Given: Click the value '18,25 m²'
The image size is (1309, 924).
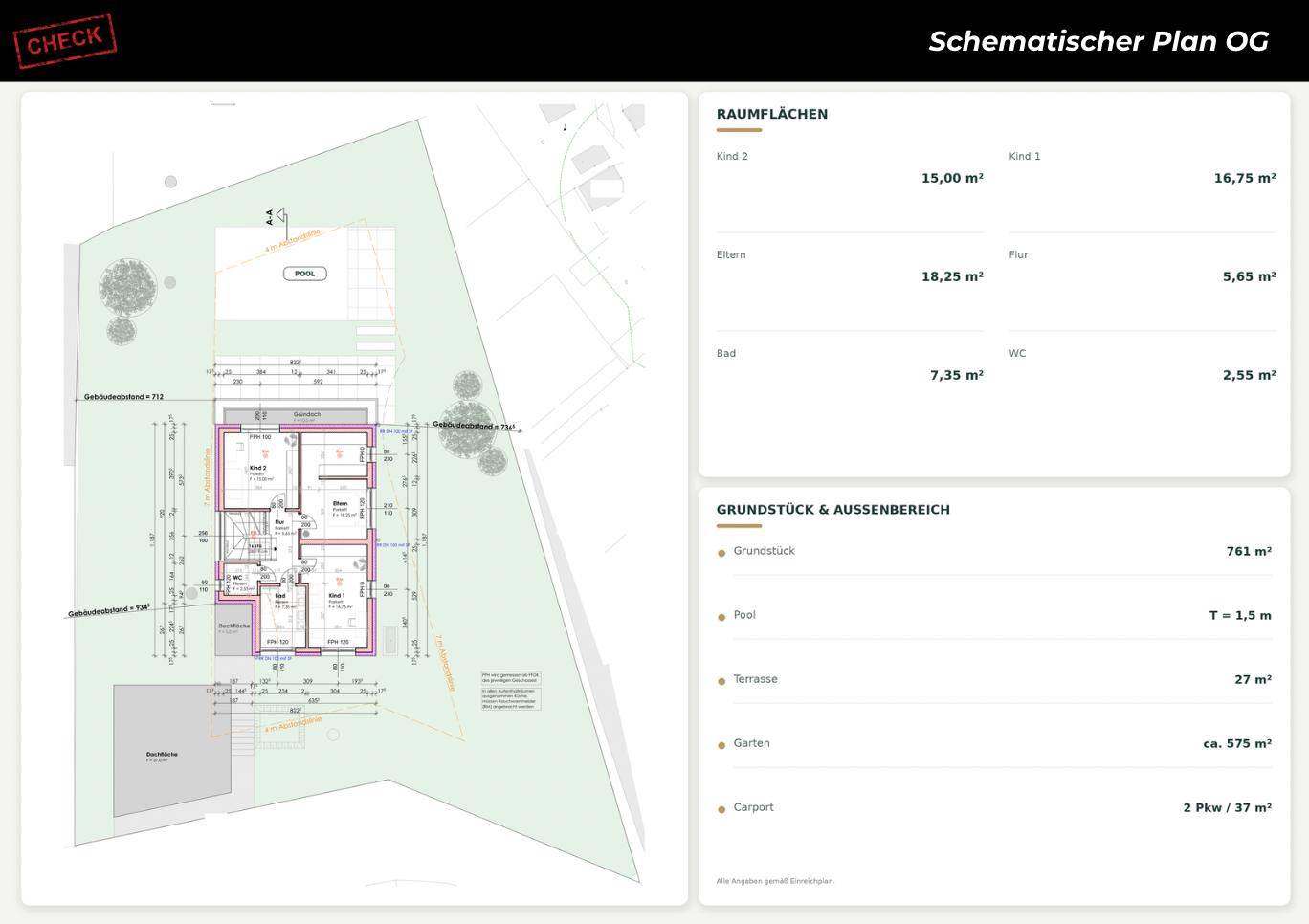Looking at the screenshot, I should pyautogui.click(x=952, y=276).
